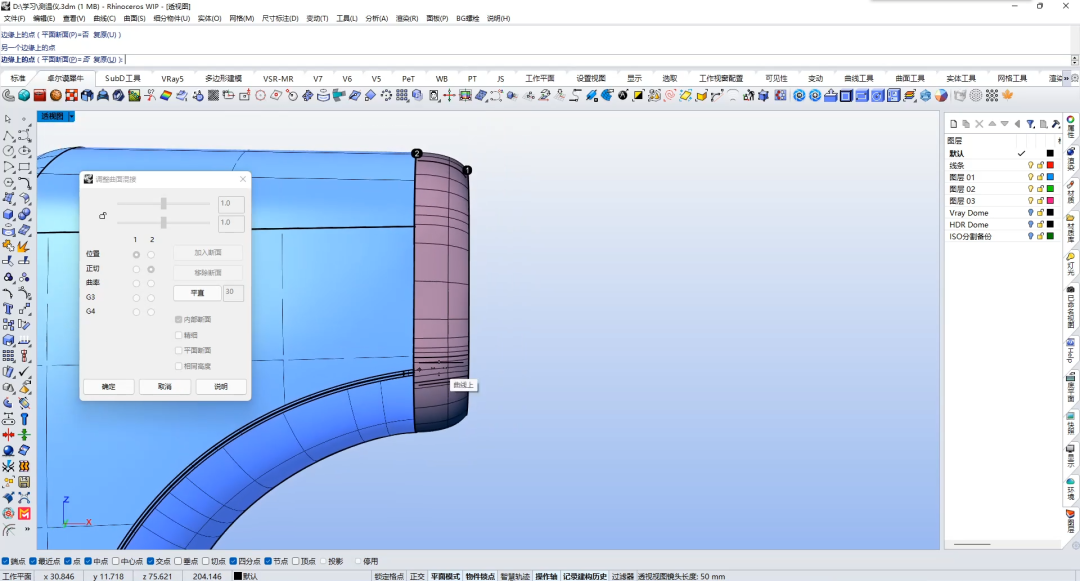Click the 取消 button in dialog
This screenshot has height=581, width=1080.
pyautogui.click(x=165, y=387)
